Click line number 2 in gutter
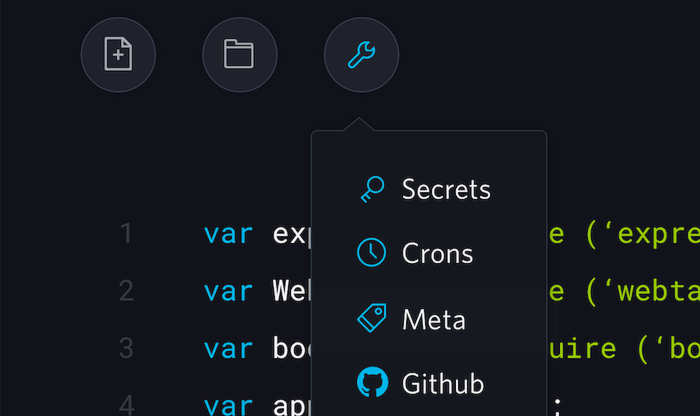Viewport: 700px width, 416px height. [126, 291]
